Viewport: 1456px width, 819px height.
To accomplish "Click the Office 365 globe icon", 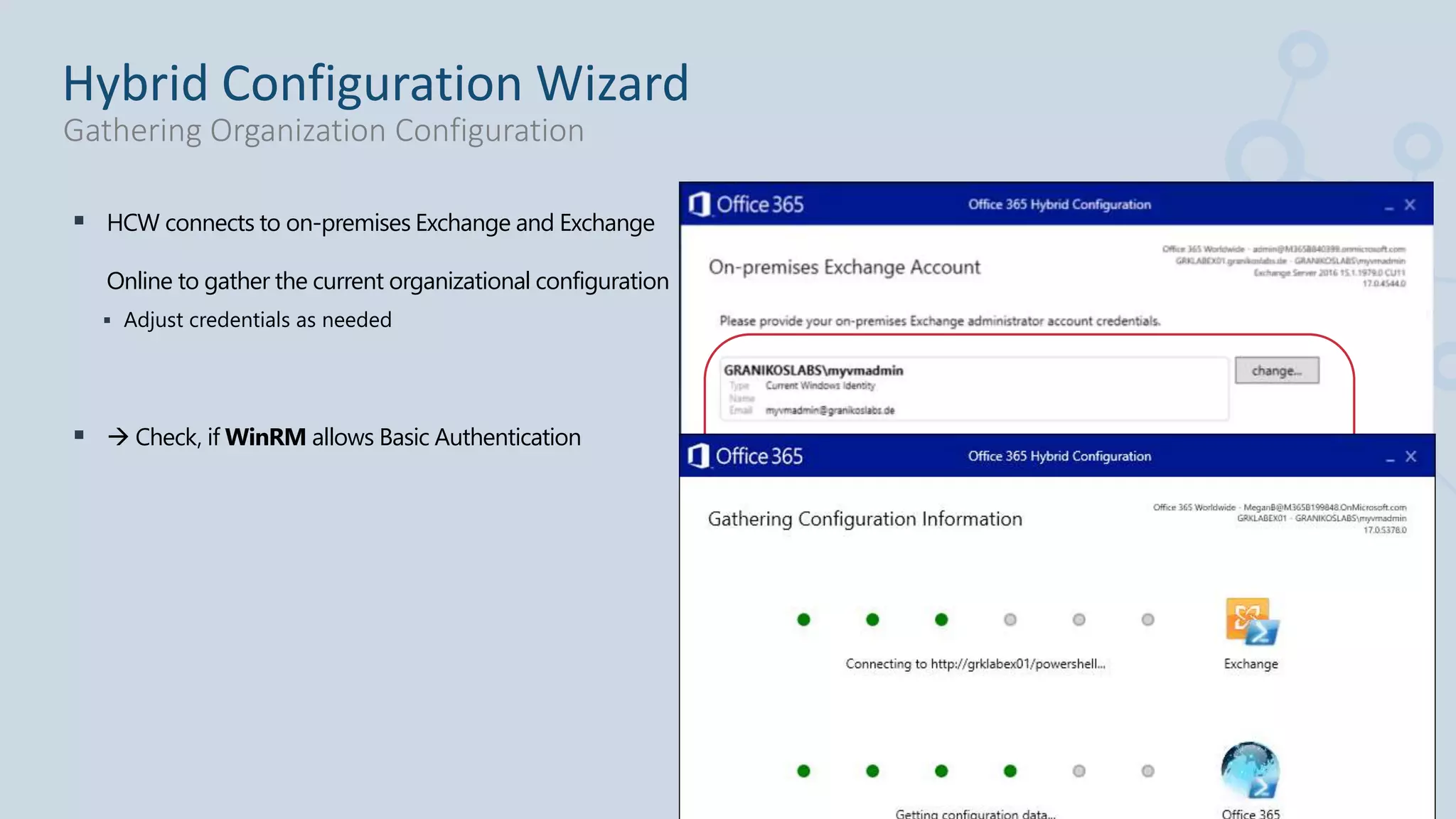I will (1251, 771).
